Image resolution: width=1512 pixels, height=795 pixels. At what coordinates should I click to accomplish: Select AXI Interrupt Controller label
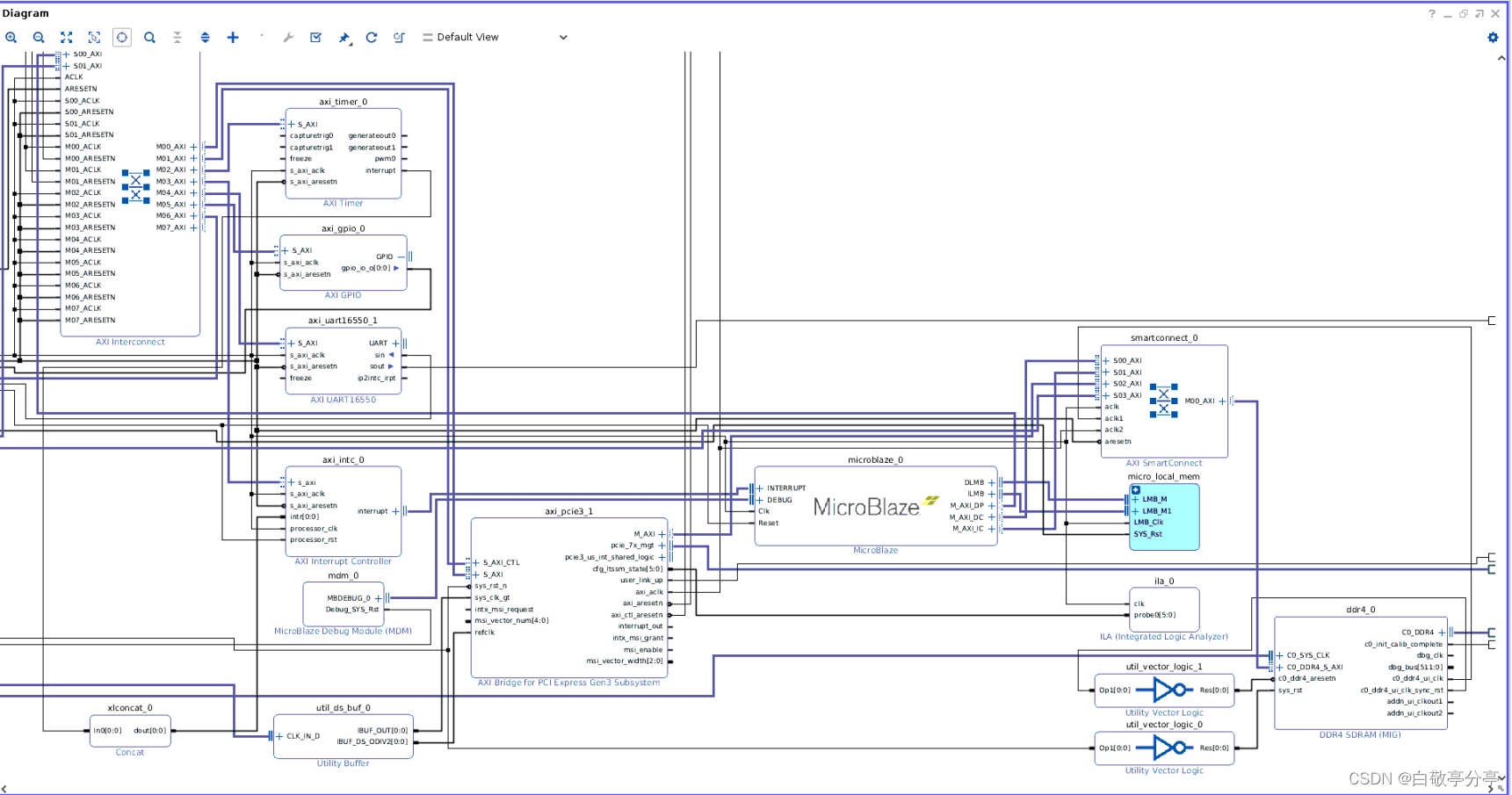click(x=343, y=561)
